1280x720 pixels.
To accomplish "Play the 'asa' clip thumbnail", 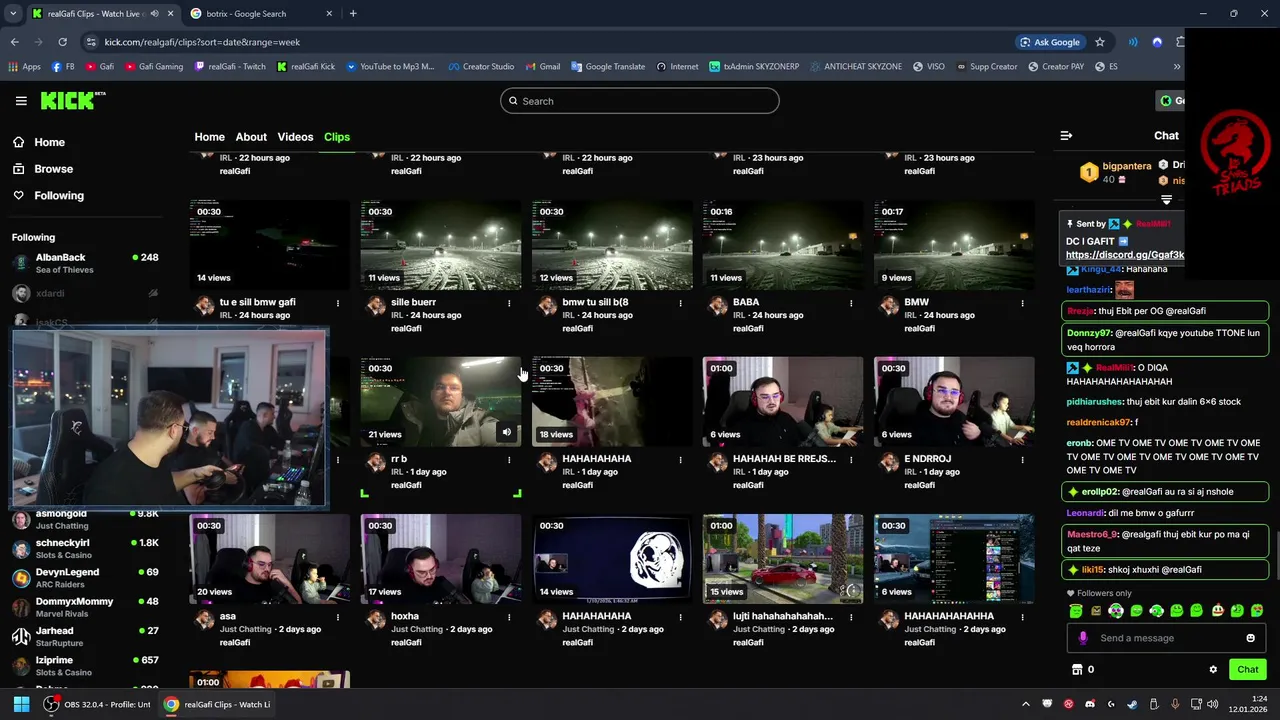I will (x=270, y=559).
